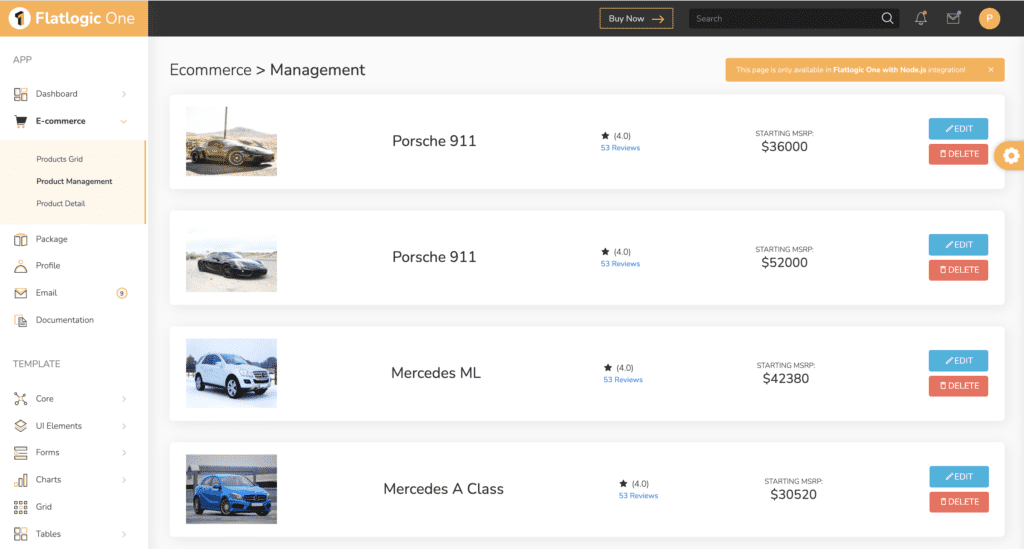The width and height of the screenshot is (1024, 549).
Task: Open 53 Reviews for $52000 Porsche
Action: click(x=620, y=264)
